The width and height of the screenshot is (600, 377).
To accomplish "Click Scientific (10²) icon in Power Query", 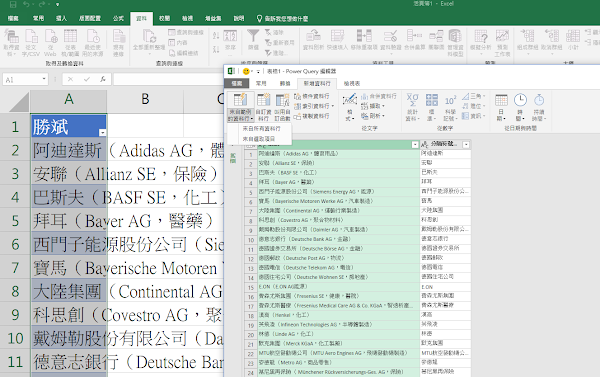I will [450, 101].
